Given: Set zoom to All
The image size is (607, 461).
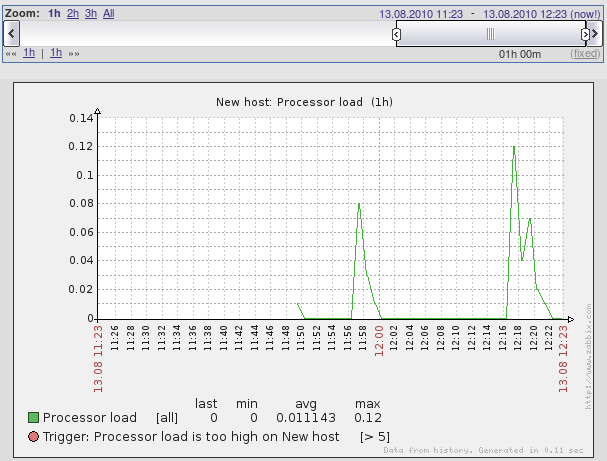Looking at the screenshot, I should click(108, 14).
